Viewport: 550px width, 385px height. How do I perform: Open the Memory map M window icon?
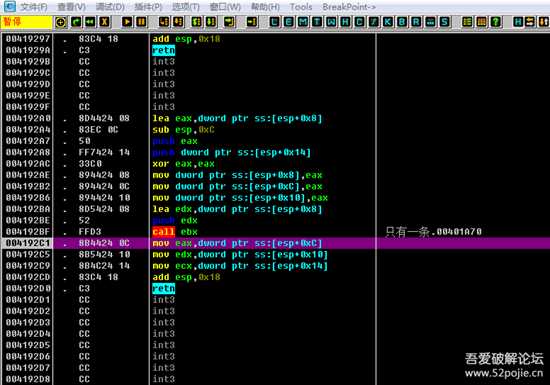tap(303, 22)
